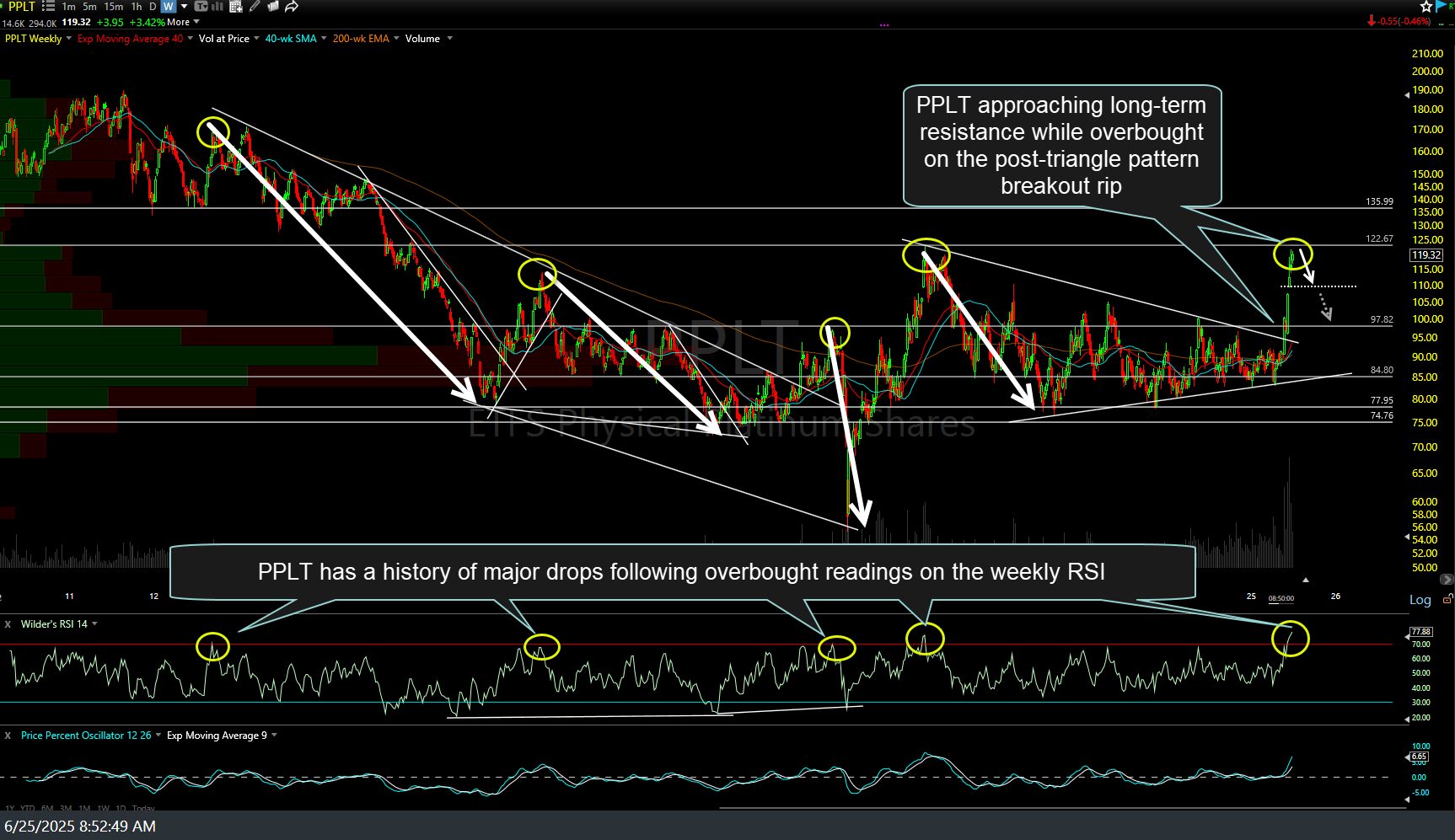The height and width of the screenshot is (840, 1455).
Task: Open the Exp Moving Average 40 dropdown
Action: tap(190, 39)
